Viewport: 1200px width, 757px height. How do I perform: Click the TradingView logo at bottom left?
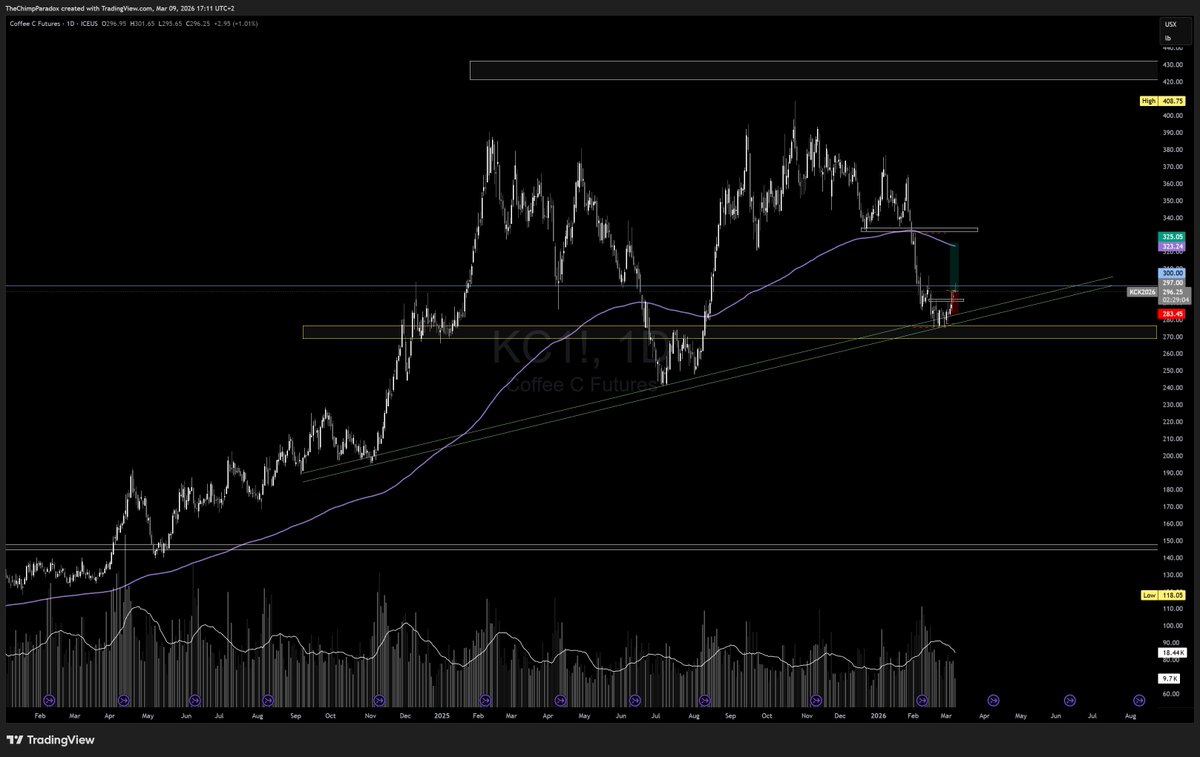pos(48,740)
